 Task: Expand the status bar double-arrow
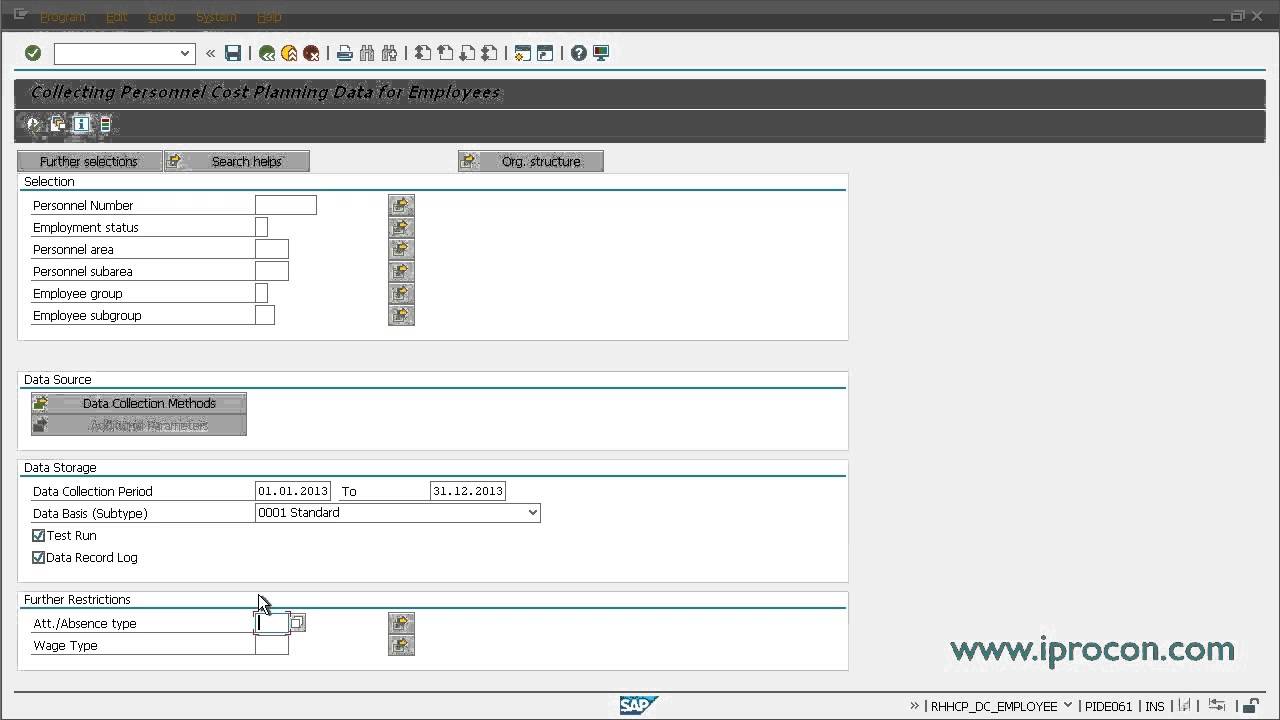coord(914,705)
